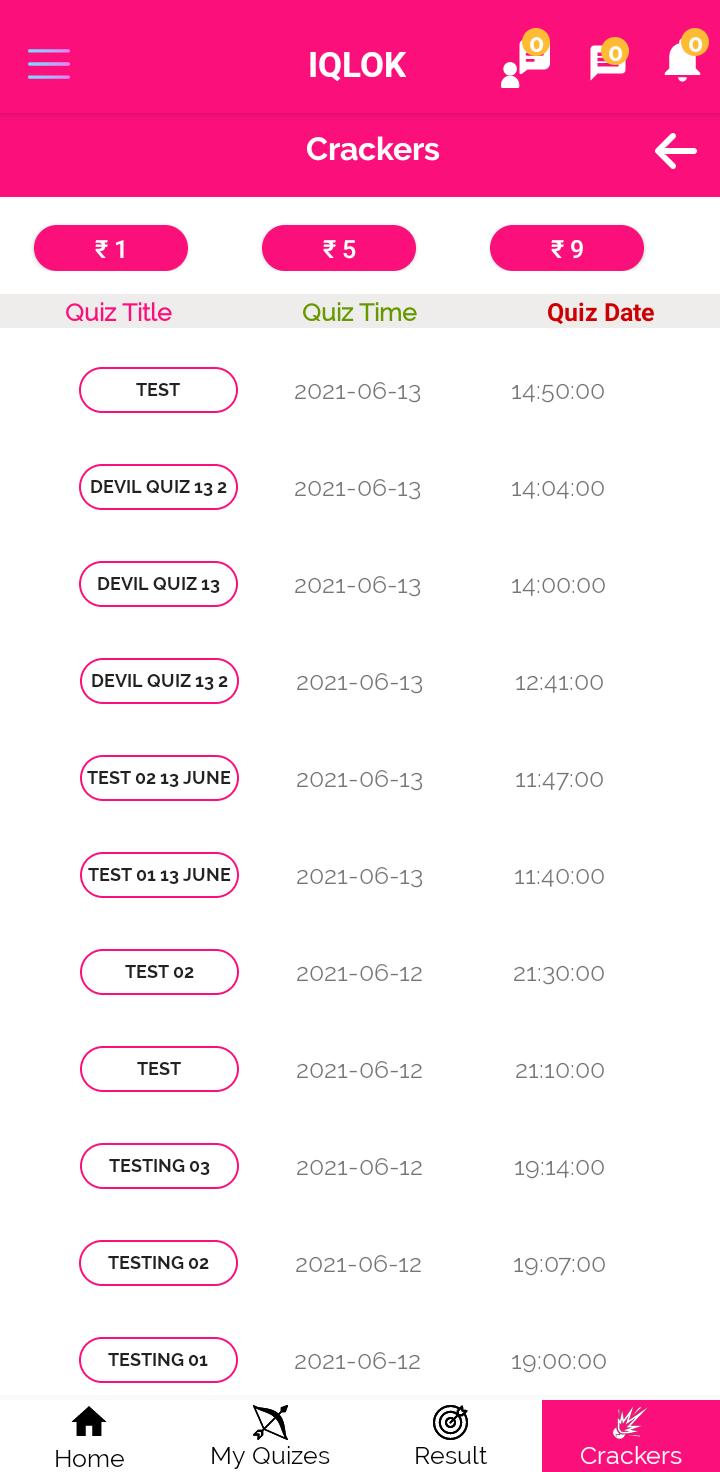Open the Result tab
This screenshot has width=720, height=1472.
(450, 1436)
